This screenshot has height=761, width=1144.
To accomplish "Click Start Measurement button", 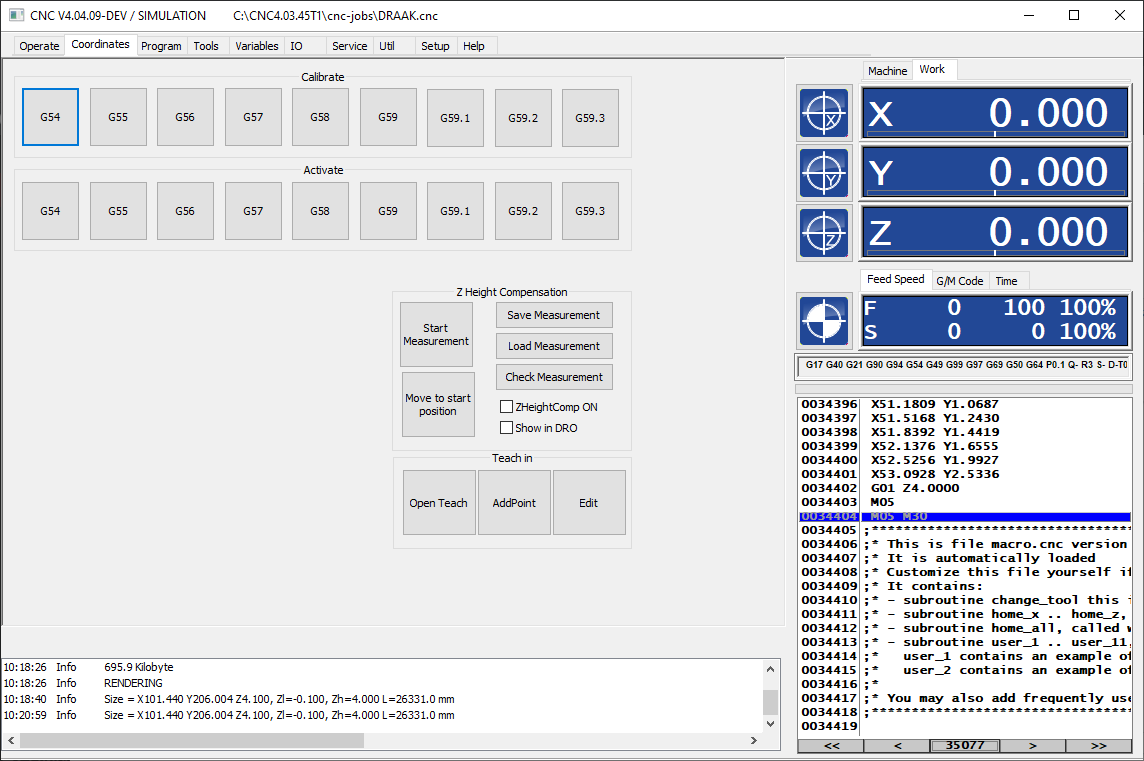I will coord(436,334).
